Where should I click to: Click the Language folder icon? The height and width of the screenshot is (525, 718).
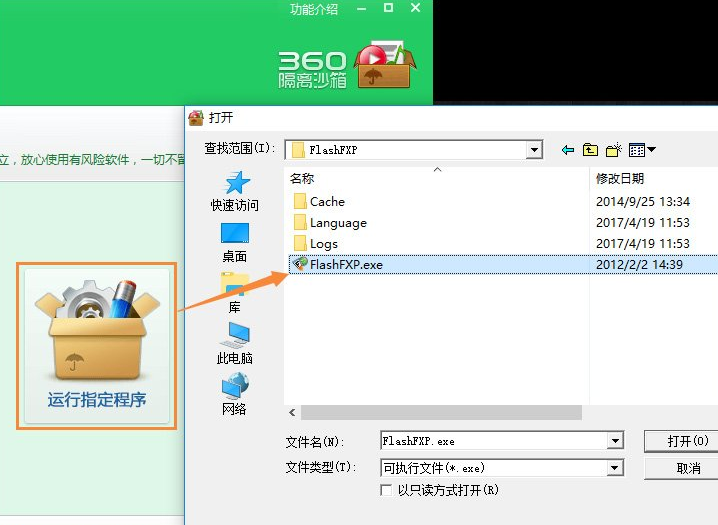point(300,222)
